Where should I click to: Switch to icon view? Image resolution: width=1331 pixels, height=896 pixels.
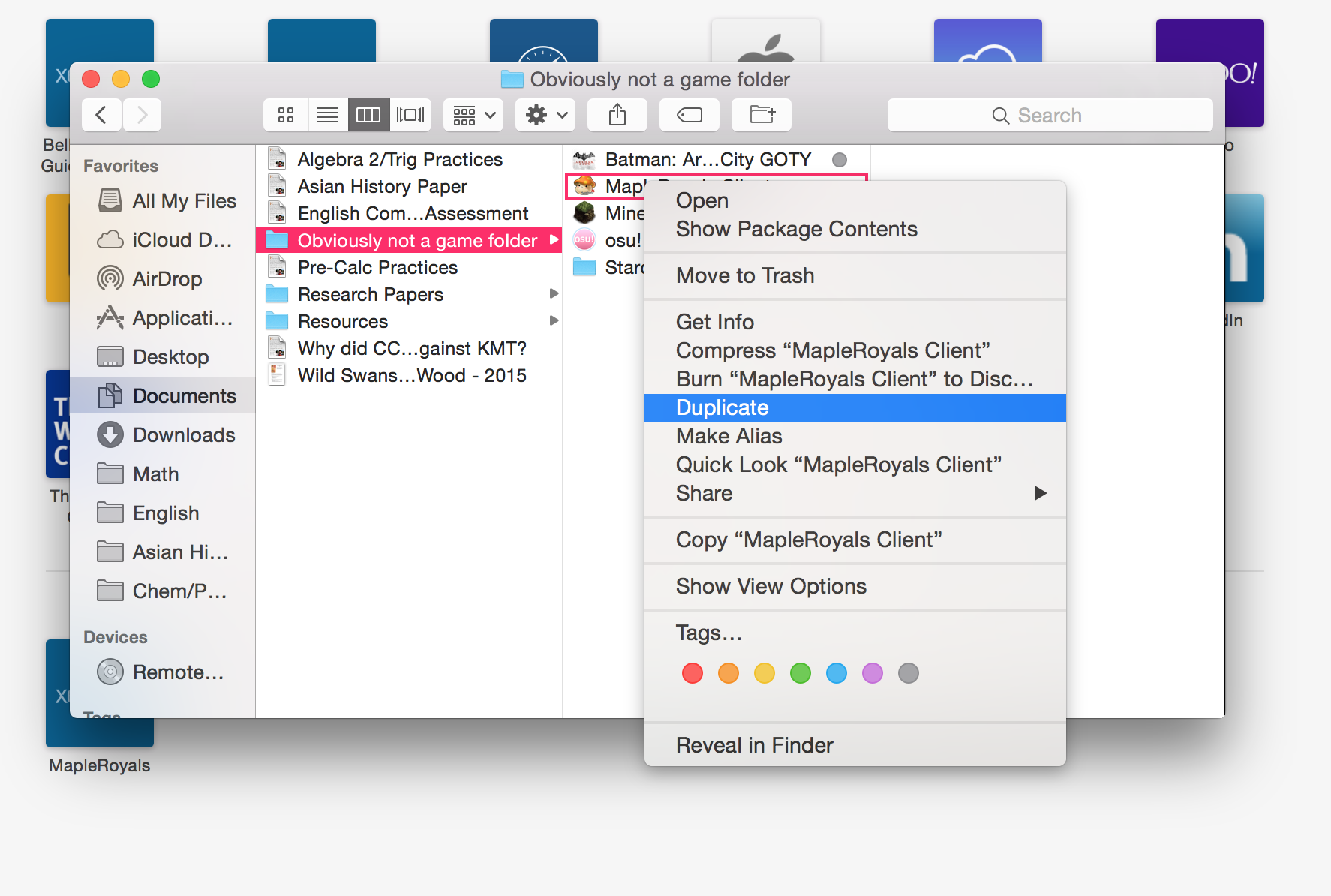coord(285,115)
